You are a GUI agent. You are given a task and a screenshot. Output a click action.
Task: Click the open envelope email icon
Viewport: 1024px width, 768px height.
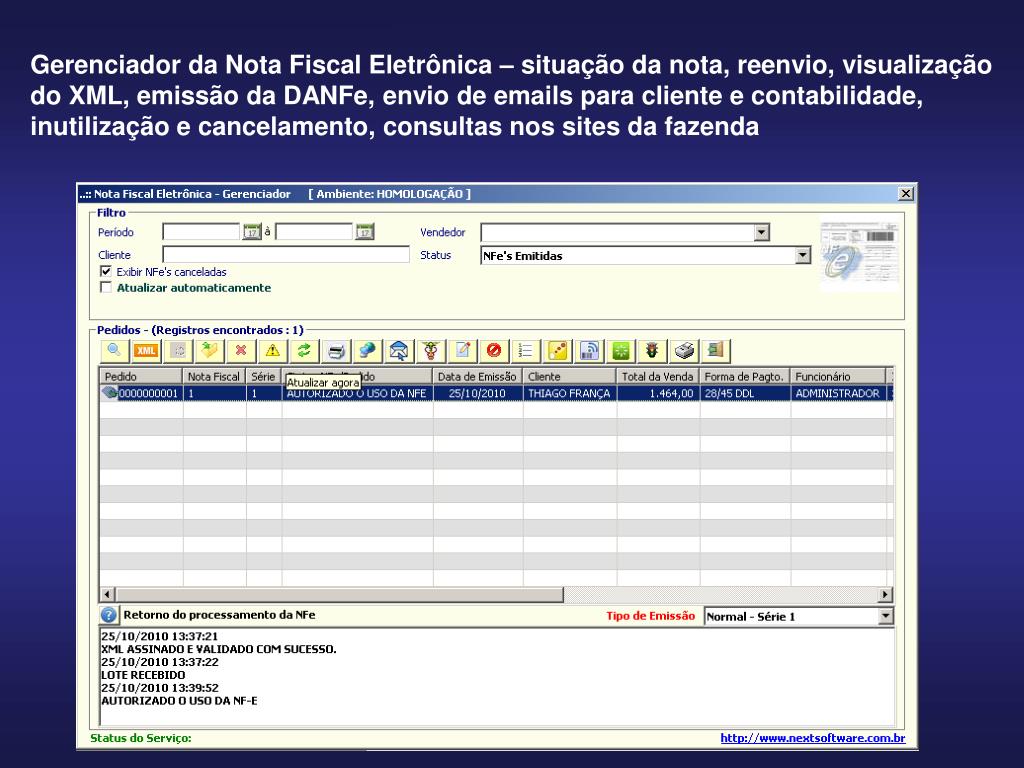coord(399,351)
